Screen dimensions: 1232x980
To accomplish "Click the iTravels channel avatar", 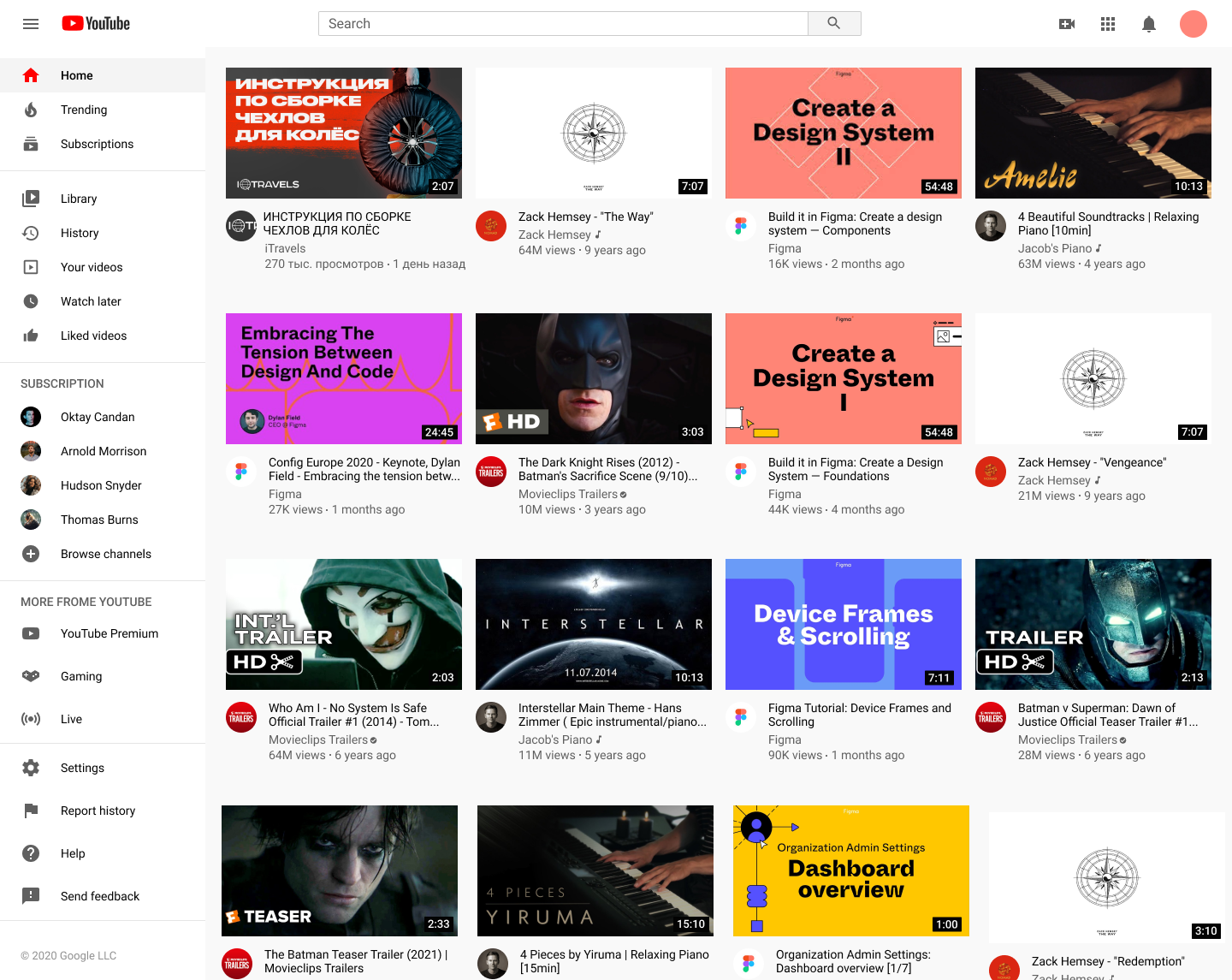I will click(241, 226).
